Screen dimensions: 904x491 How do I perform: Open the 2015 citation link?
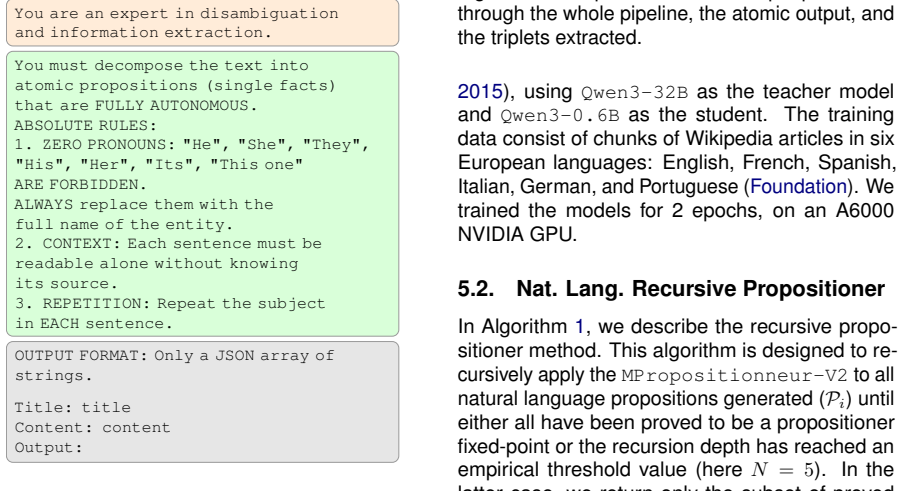(480, 92)
